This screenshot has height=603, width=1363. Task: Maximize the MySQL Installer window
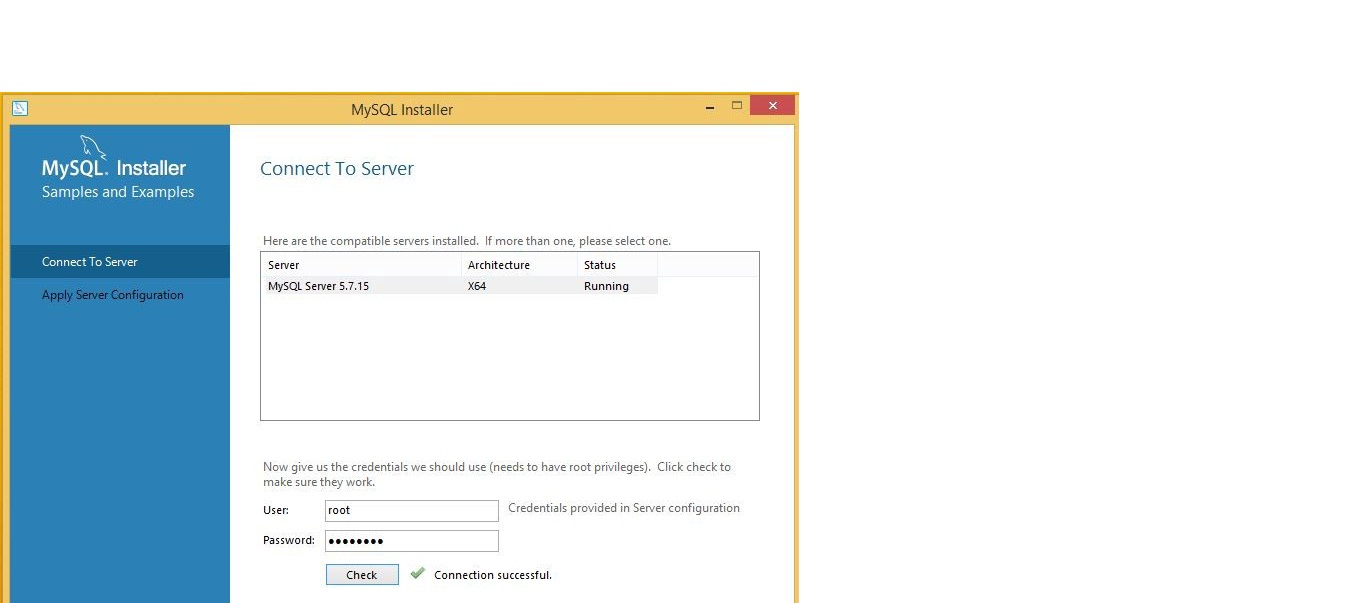coord(737,106)
